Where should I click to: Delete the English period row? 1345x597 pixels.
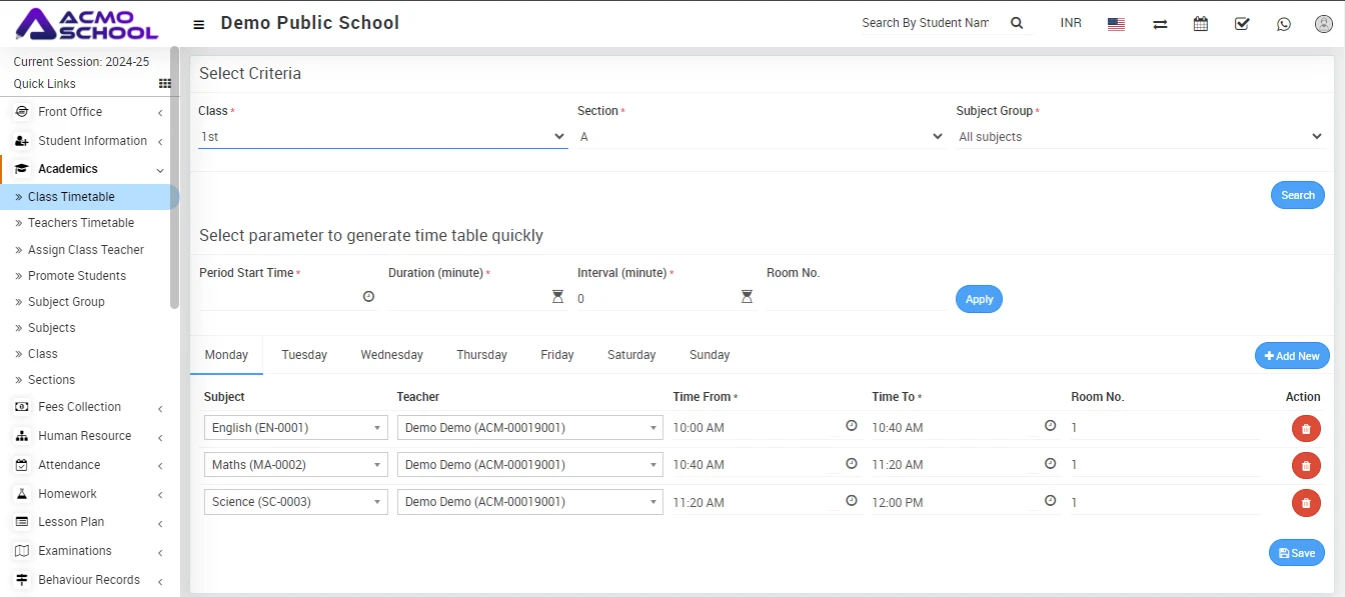point(1306,428)
